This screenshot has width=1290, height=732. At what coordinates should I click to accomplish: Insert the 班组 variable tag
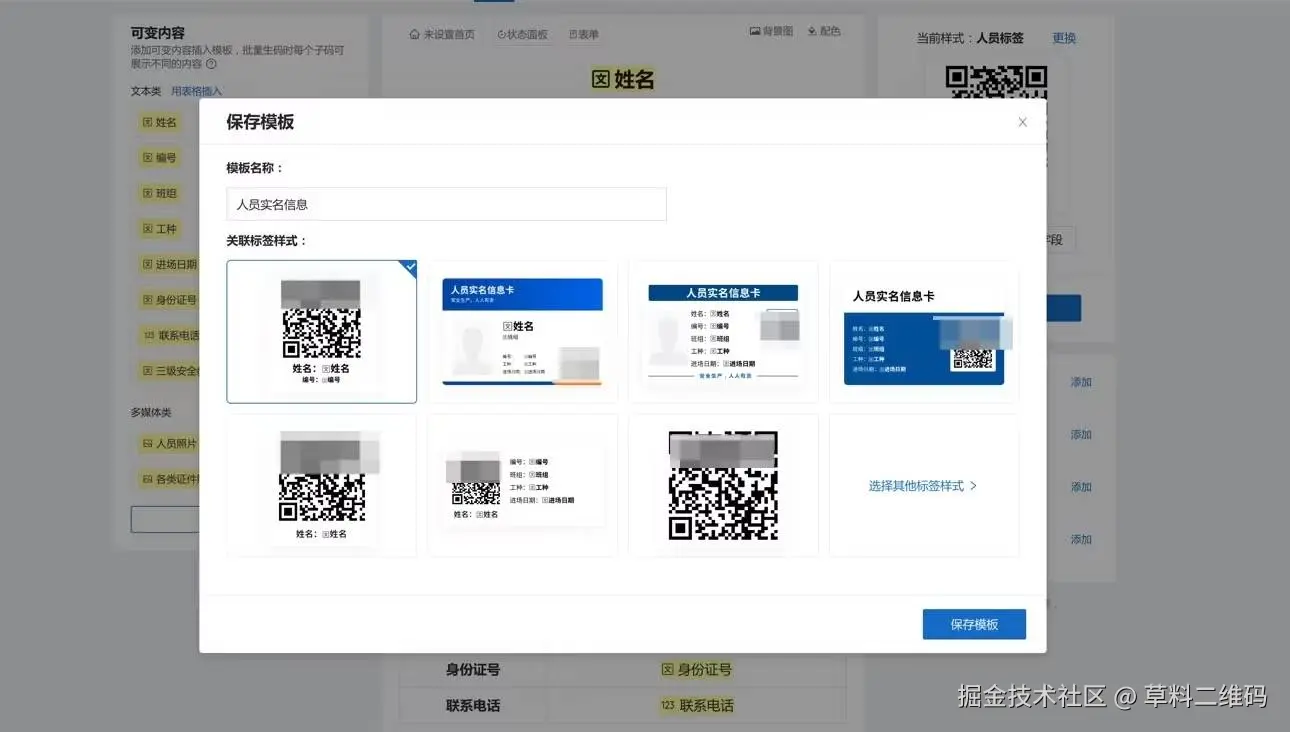pos(160,193)
